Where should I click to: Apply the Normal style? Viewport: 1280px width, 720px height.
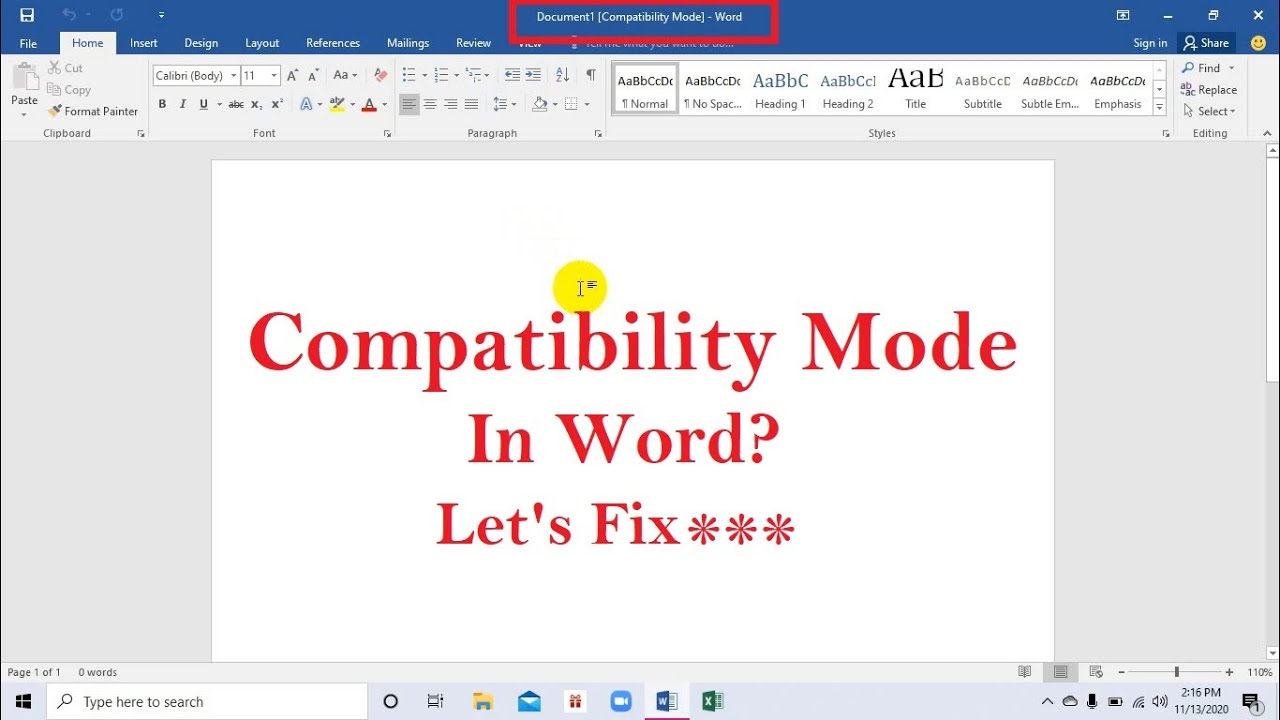coord(645,89)
